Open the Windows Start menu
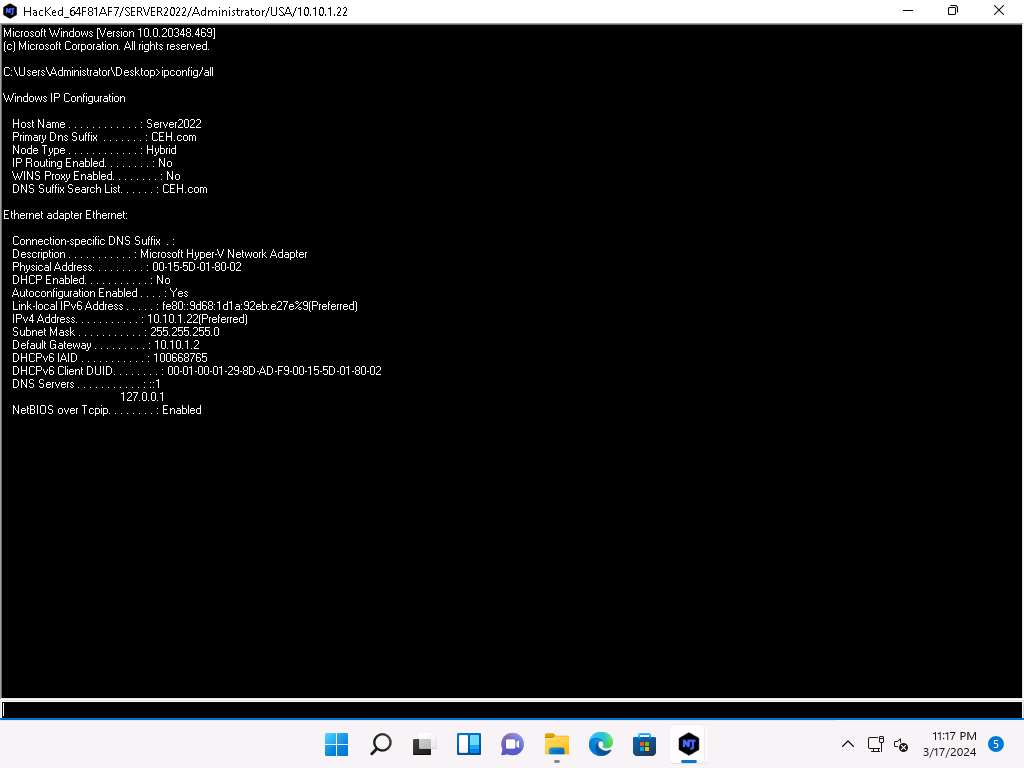This screenshot has width=1024, height=768. point(337,744)
